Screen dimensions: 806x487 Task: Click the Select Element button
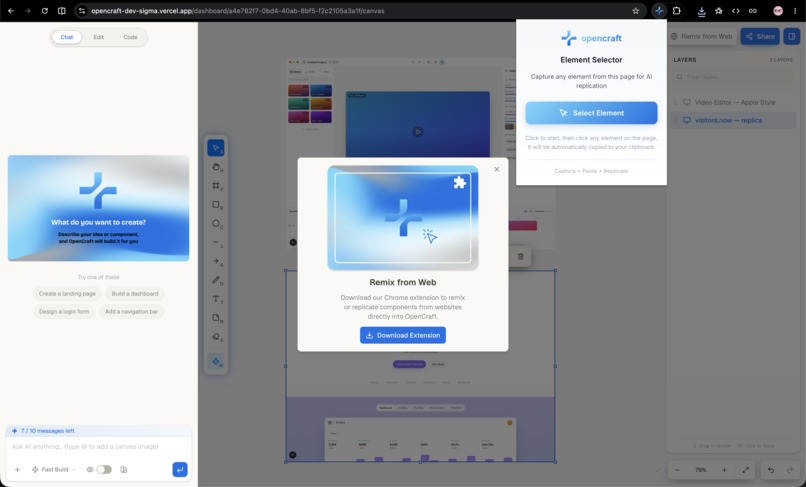pos(591,113)
